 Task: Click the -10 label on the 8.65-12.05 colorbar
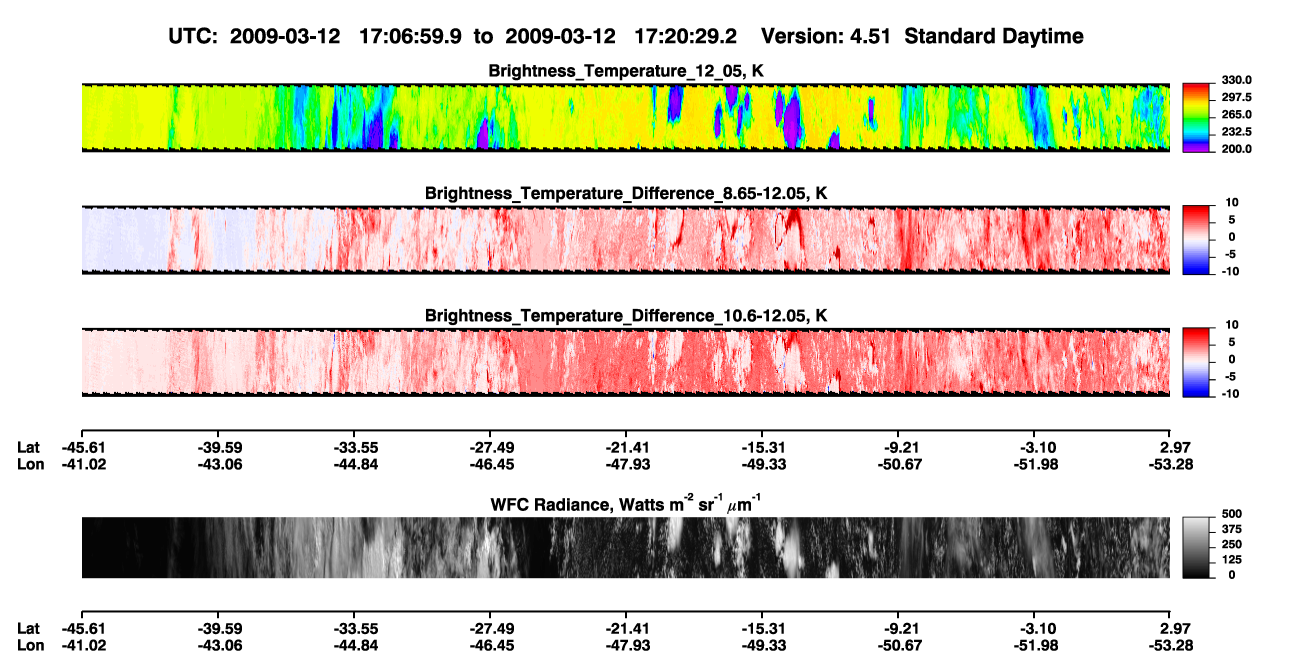pos(1231,271)
